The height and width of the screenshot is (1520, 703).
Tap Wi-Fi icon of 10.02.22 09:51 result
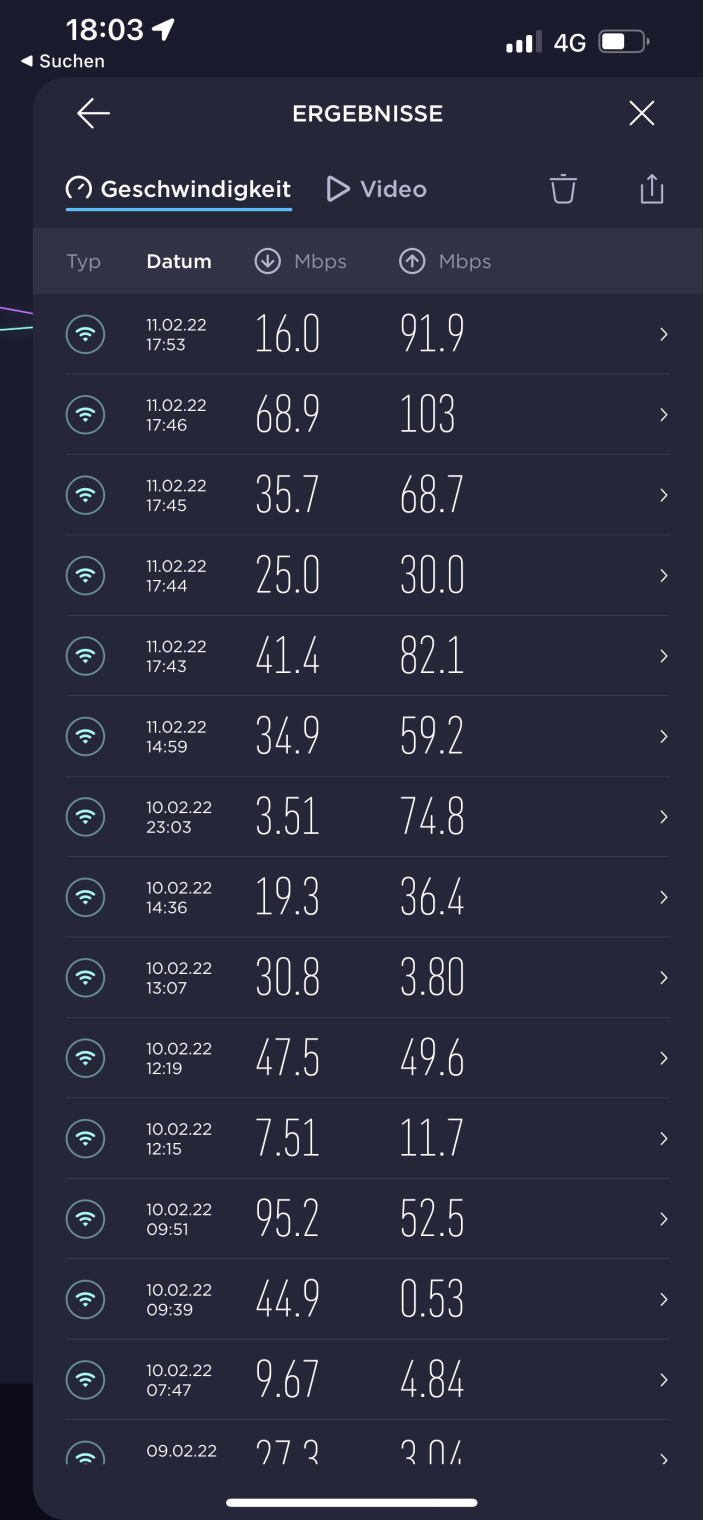85,1219
